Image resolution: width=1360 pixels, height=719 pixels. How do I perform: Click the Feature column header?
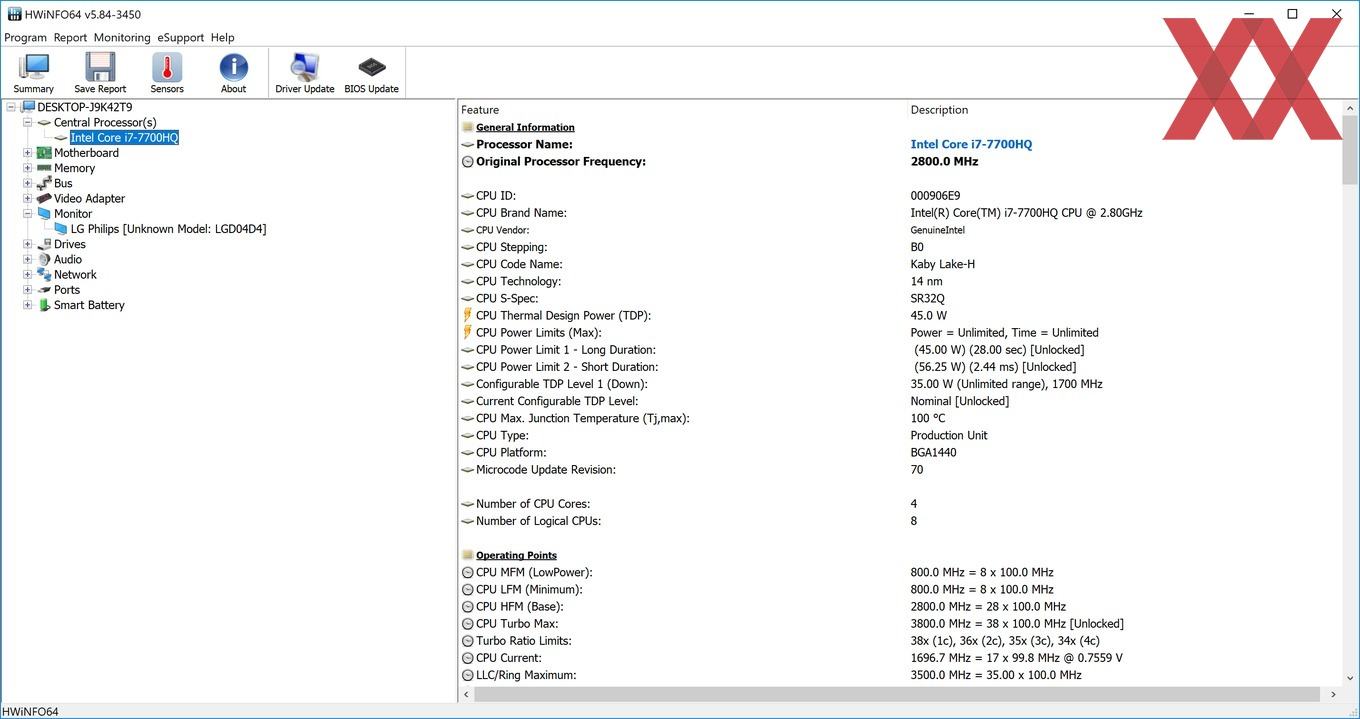683,110
